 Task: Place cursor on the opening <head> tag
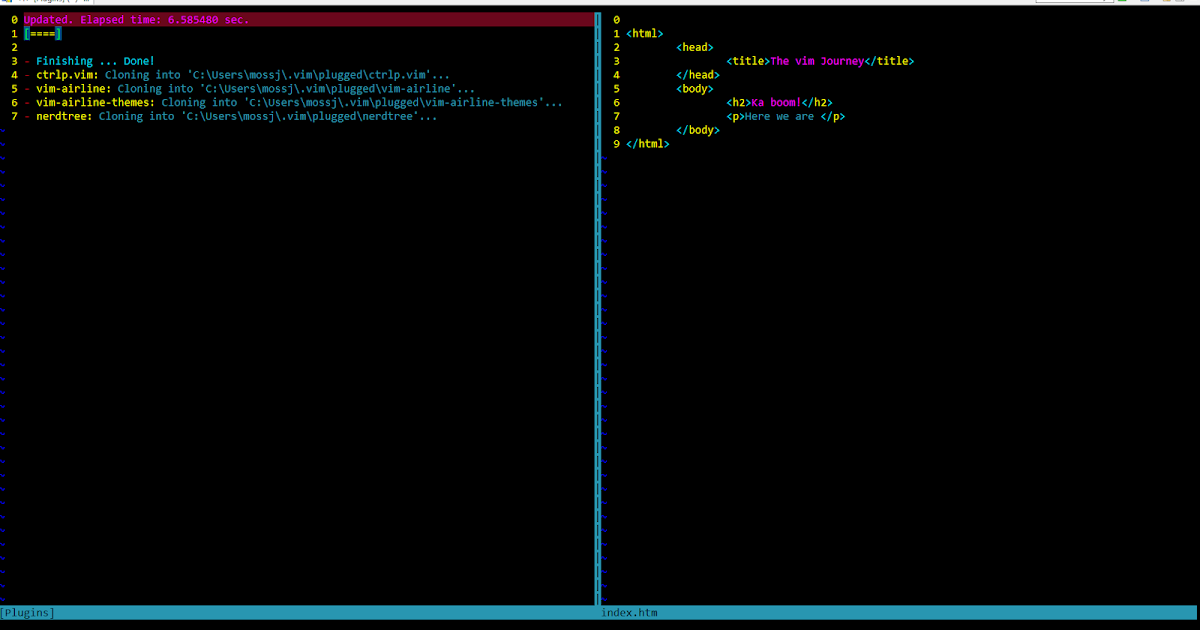click(x=694, y=47)
